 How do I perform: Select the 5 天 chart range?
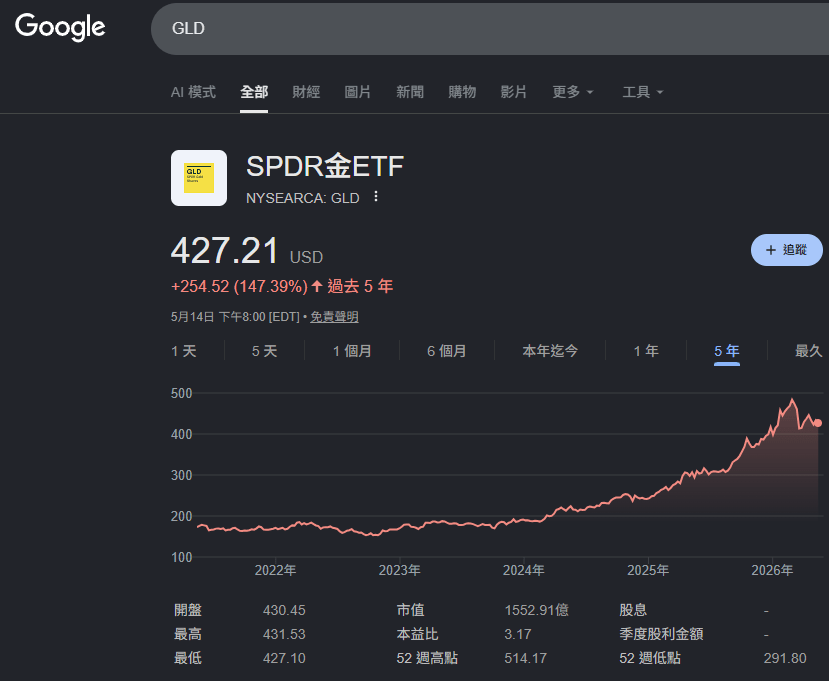tap(264, 351)
